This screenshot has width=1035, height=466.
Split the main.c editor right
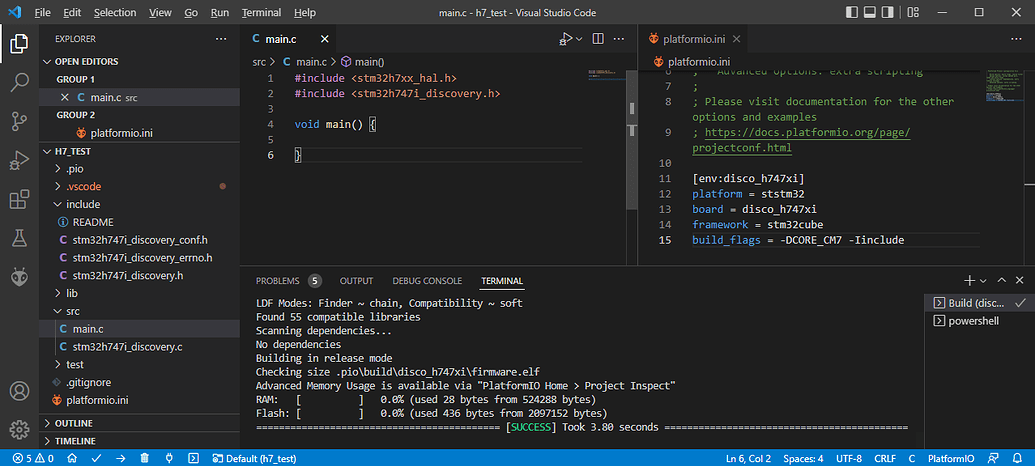(598, 39)
